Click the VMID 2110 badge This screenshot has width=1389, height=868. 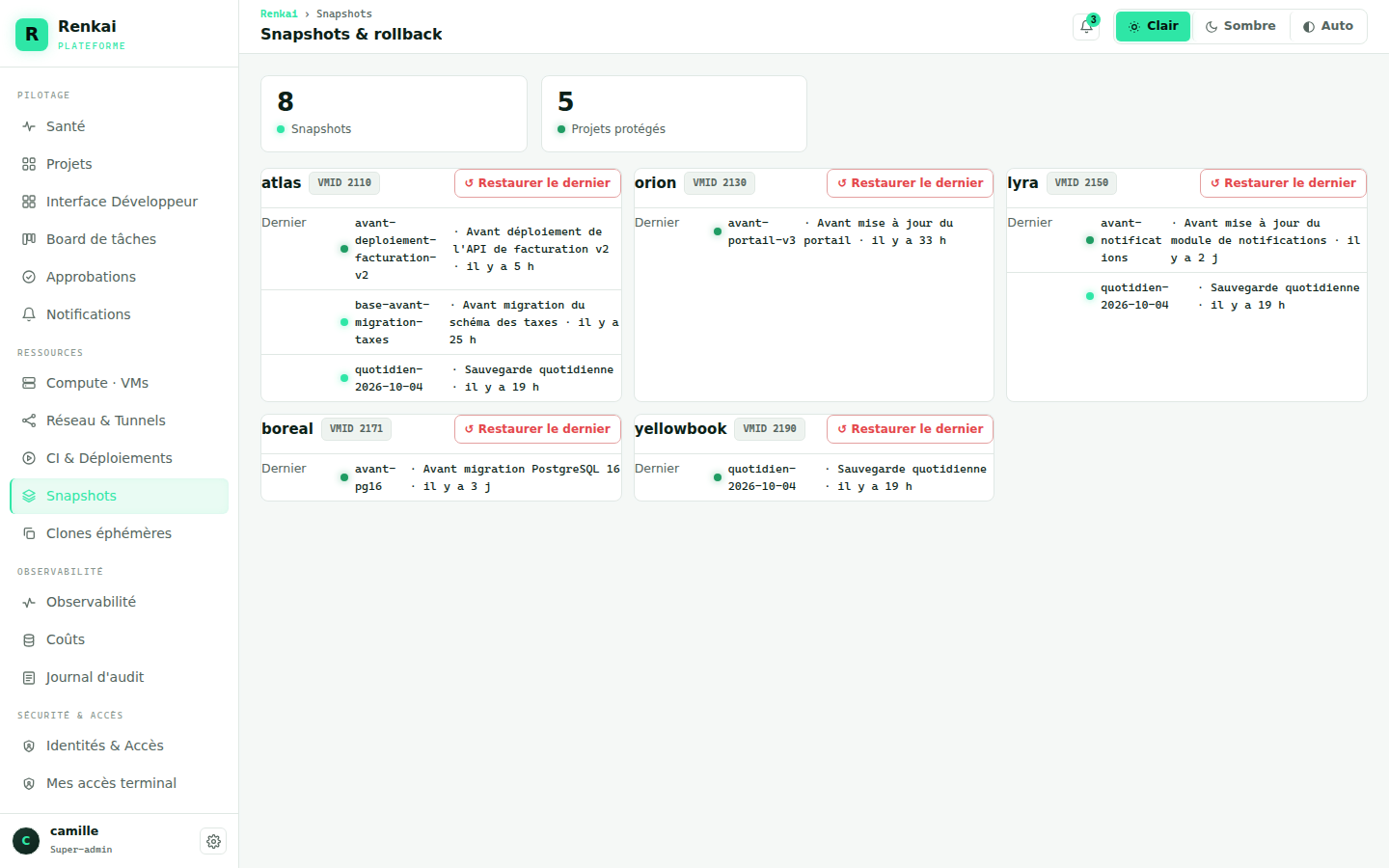coord(344,183)
